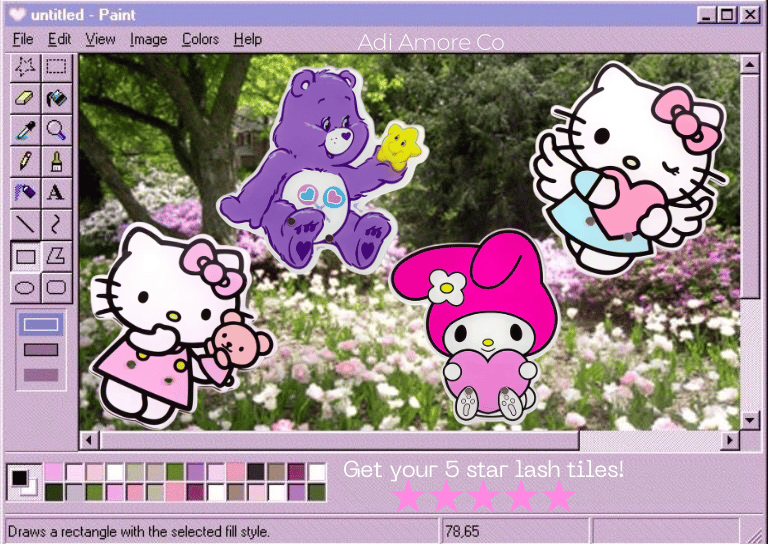Viewport: 768px width, 544px height.
Task: Choose the Pencil tool
Action: (x=26, y=160)
